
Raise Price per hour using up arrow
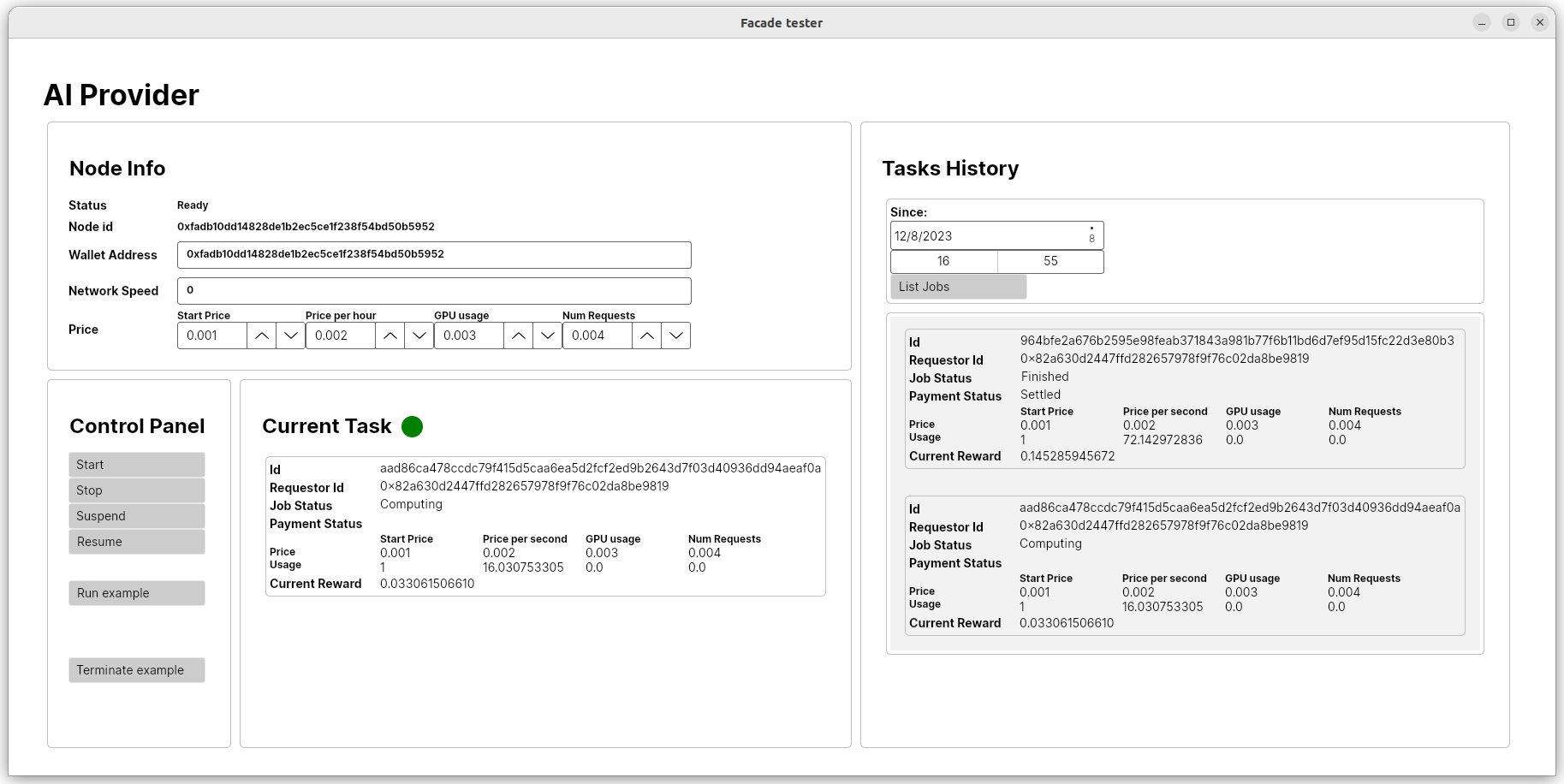pos(390,336)
